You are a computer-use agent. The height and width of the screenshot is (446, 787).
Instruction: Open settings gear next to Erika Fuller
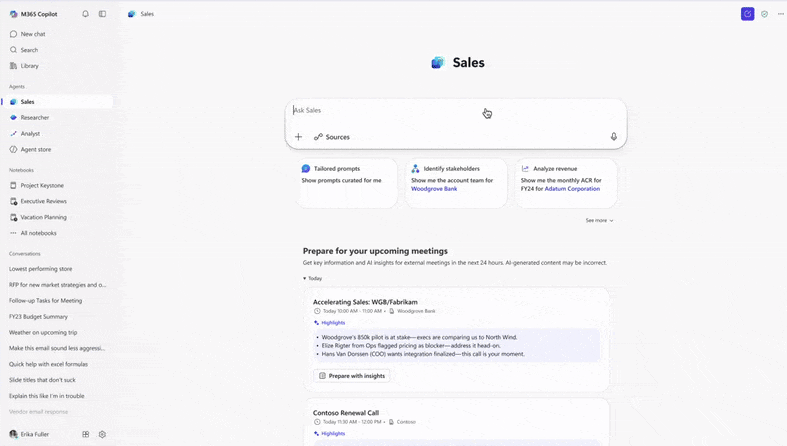coord(102,434)
